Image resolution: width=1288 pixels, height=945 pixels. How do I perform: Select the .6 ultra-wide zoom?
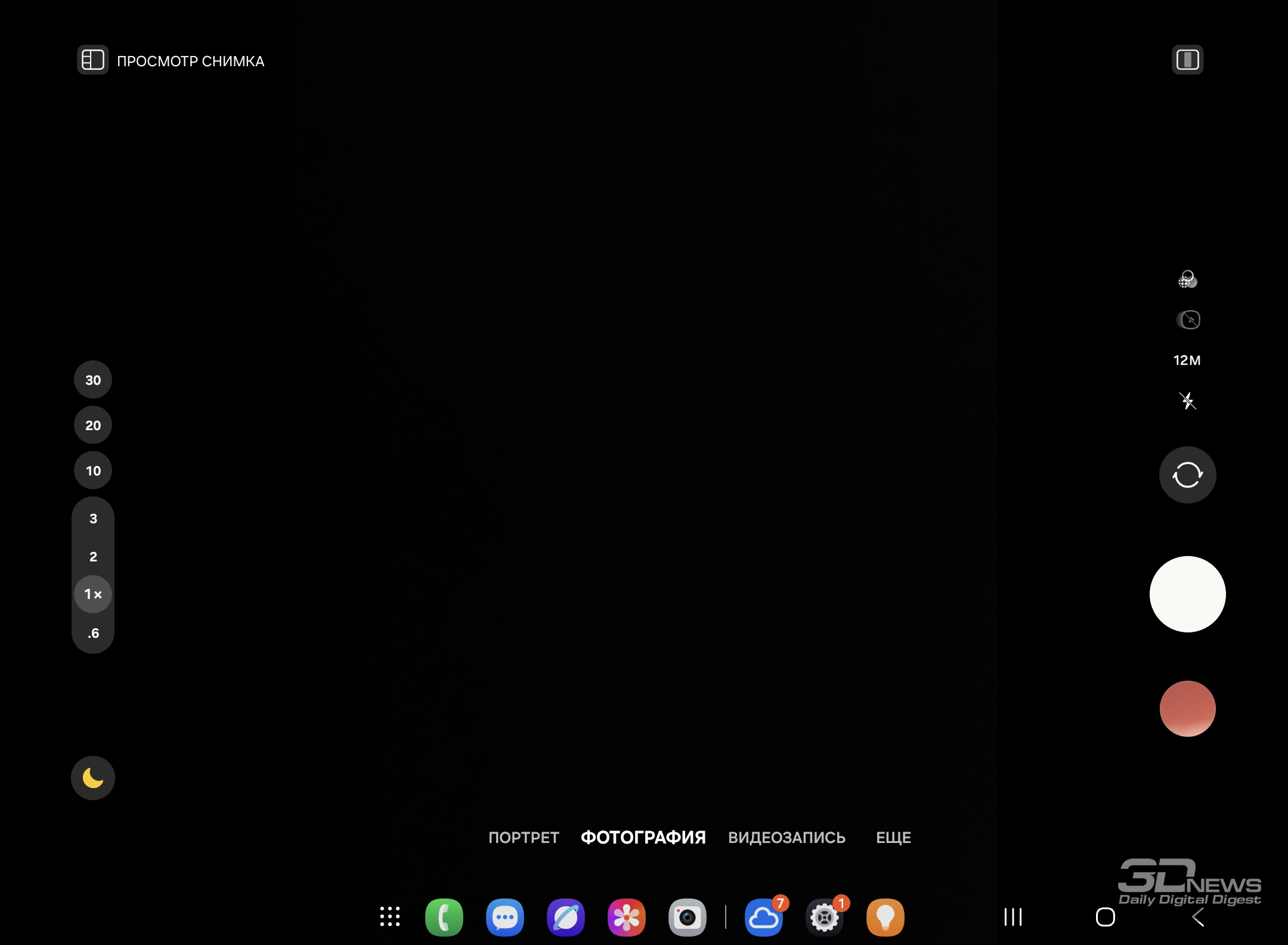tap(93, 633)
